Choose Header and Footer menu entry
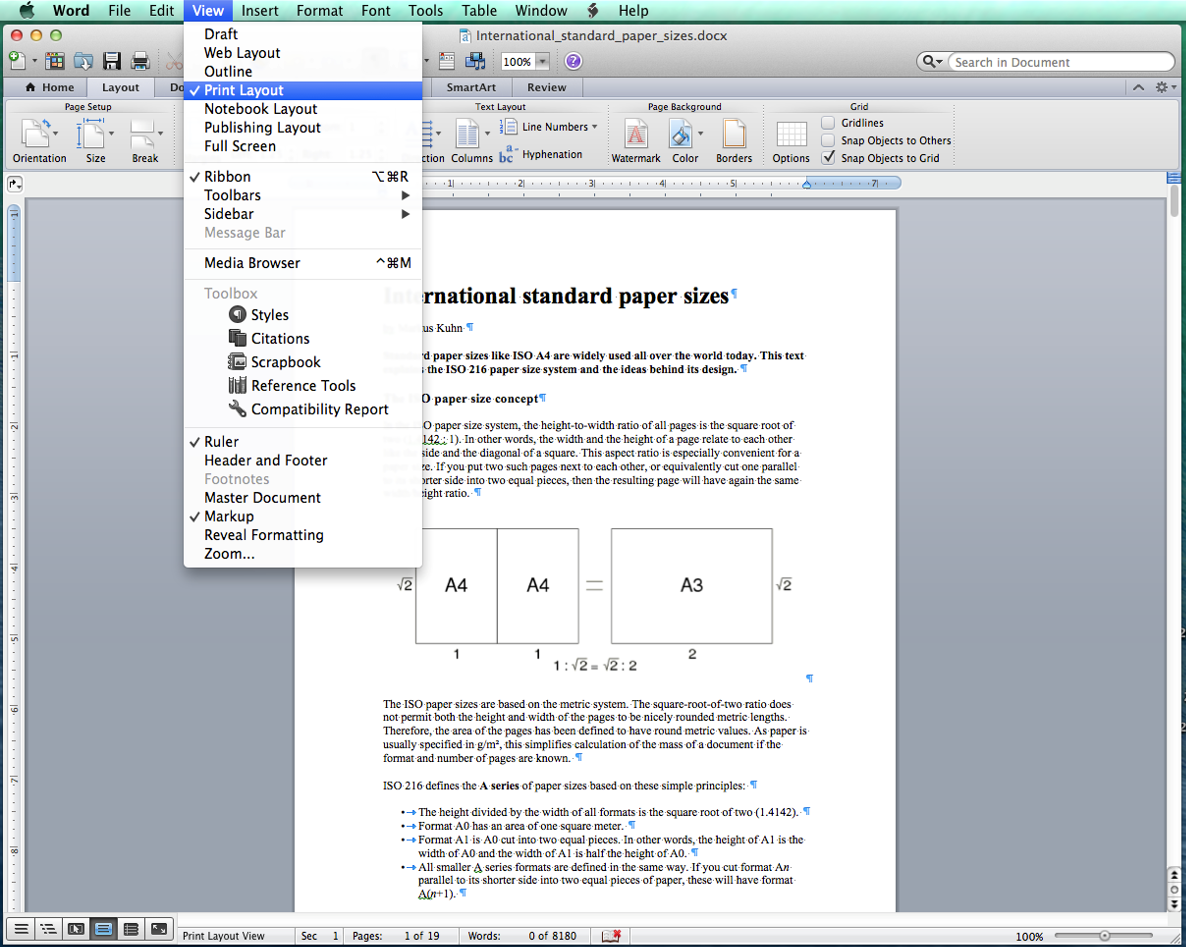Screen dimensions: 1186x947 (266, 460)
